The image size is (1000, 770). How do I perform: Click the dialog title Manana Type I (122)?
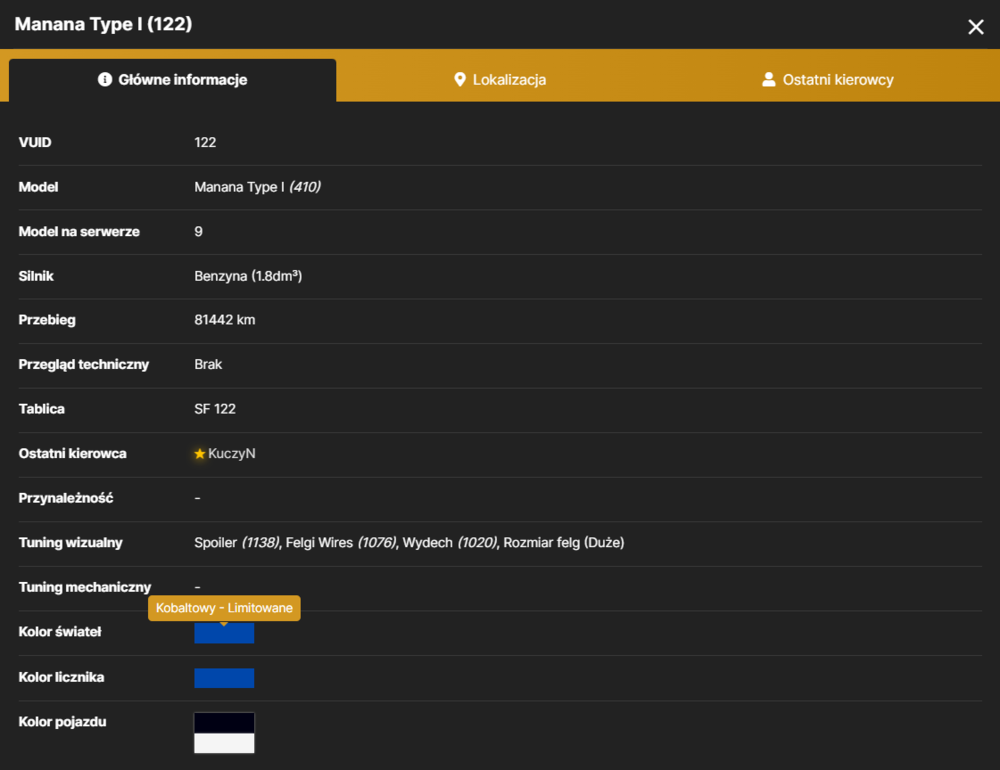[x=103, y=24]
